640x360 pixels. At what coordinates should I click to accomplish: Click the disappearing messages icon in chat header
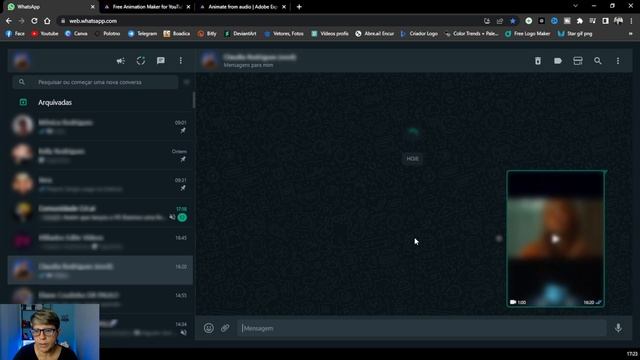538,61
